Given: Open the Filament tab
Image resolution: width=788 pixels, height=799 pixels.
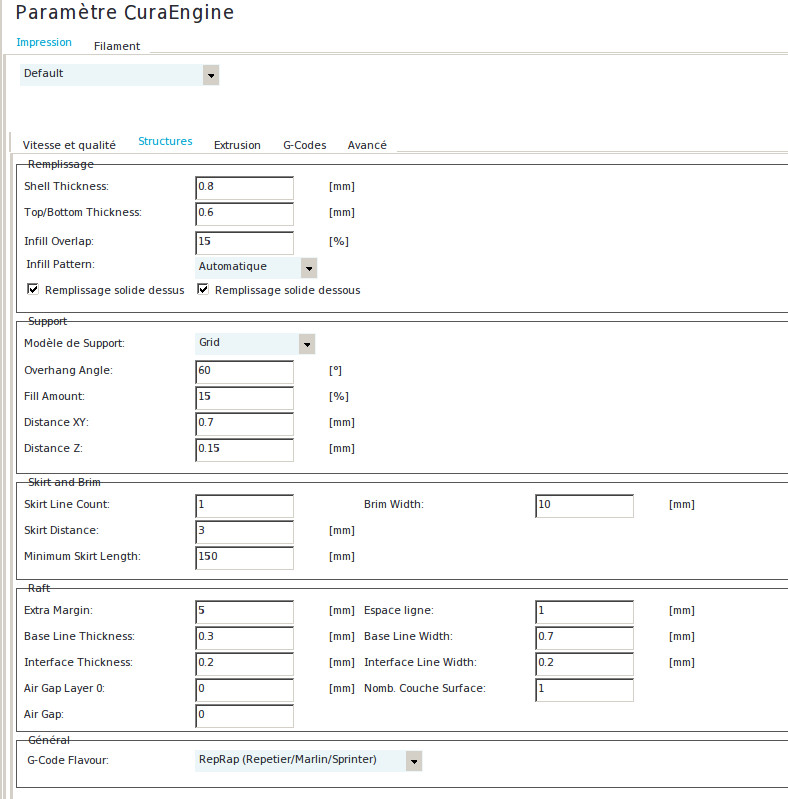Looking at the screenshot, I should [x=117, y=46].
